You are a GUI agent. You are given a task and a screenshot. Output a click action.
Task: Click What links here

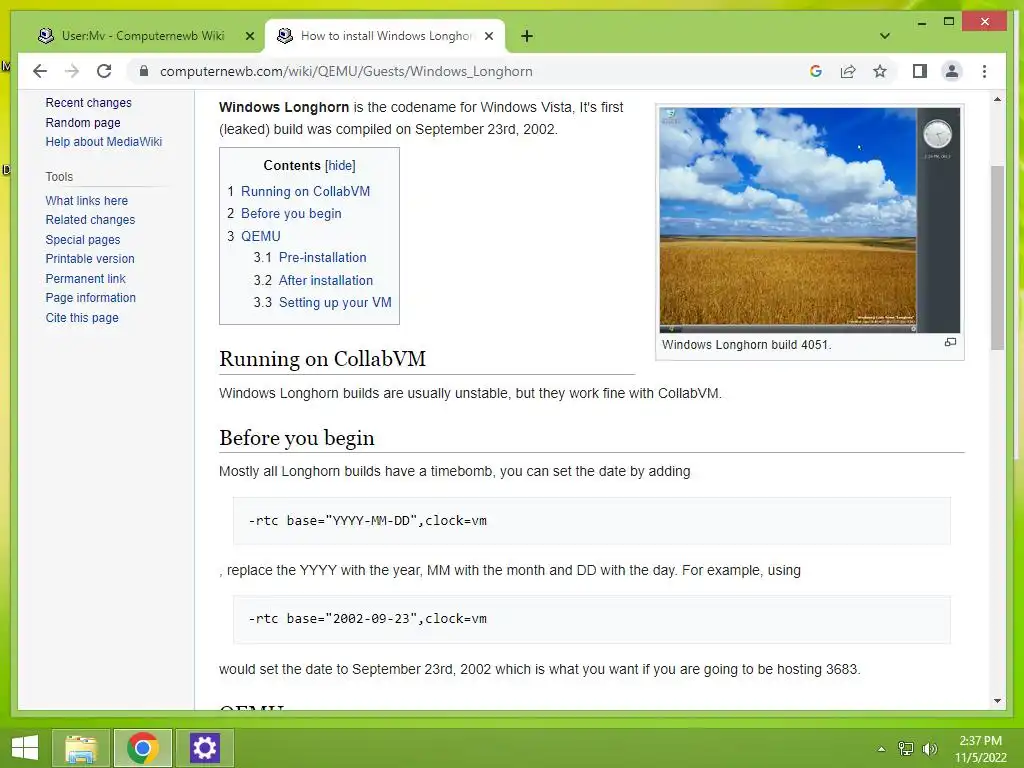click(86, 200)
